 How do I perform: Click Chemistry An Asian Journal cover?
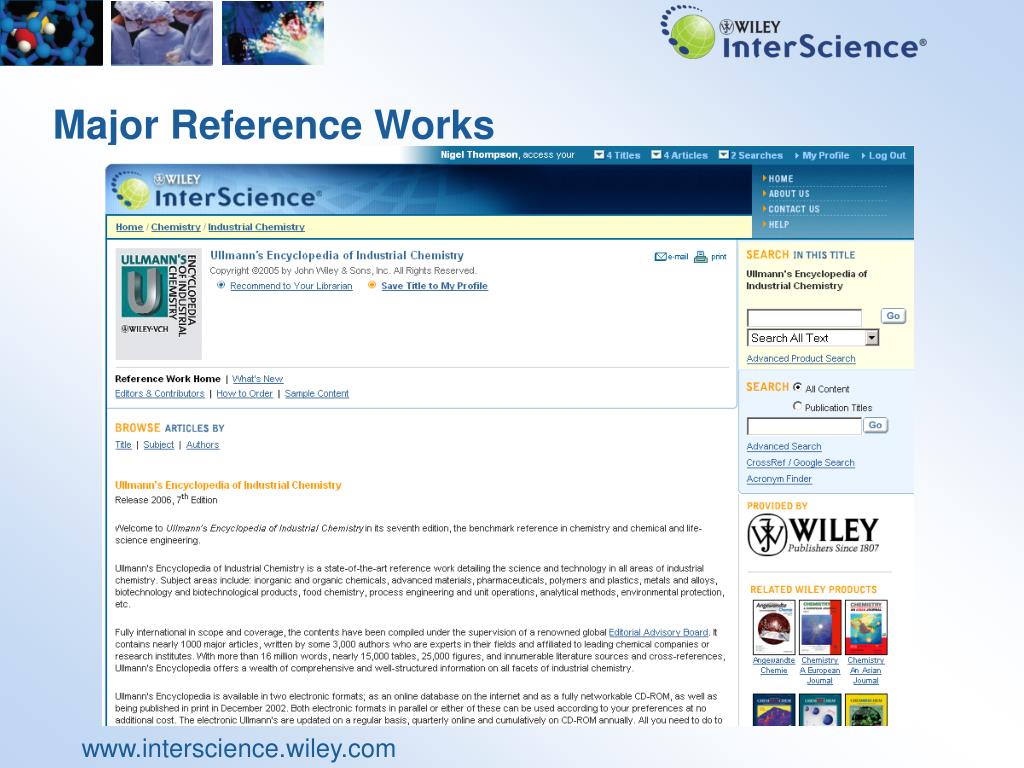click(x=866, y=628)
